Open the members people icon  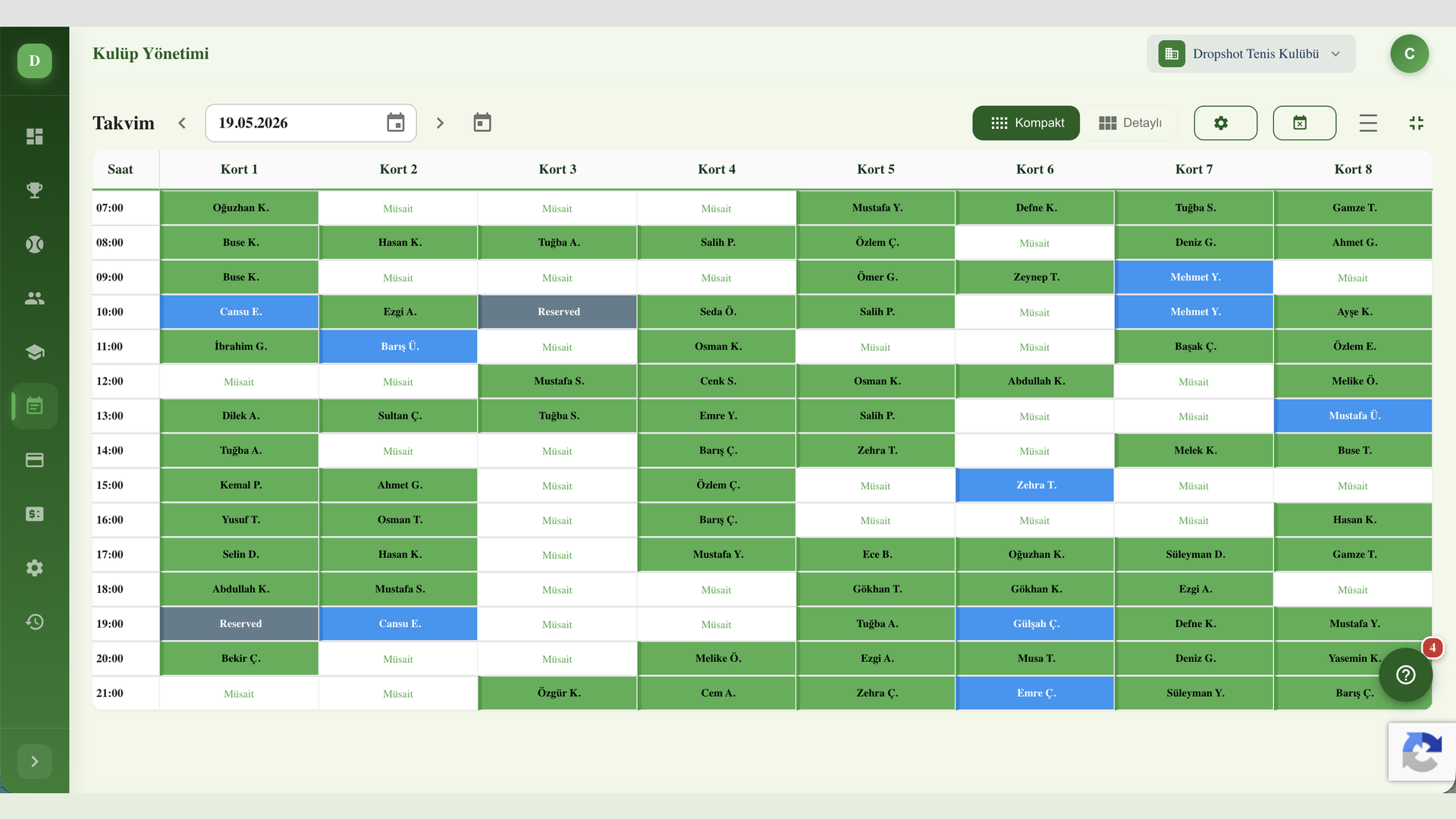34,298
